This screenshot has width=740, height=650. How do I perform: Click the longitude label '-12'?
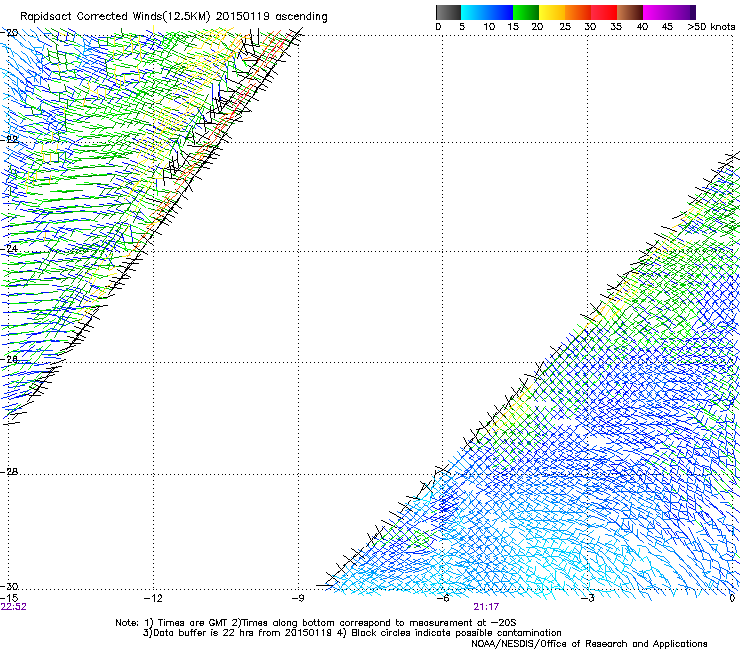pos(153,598)
